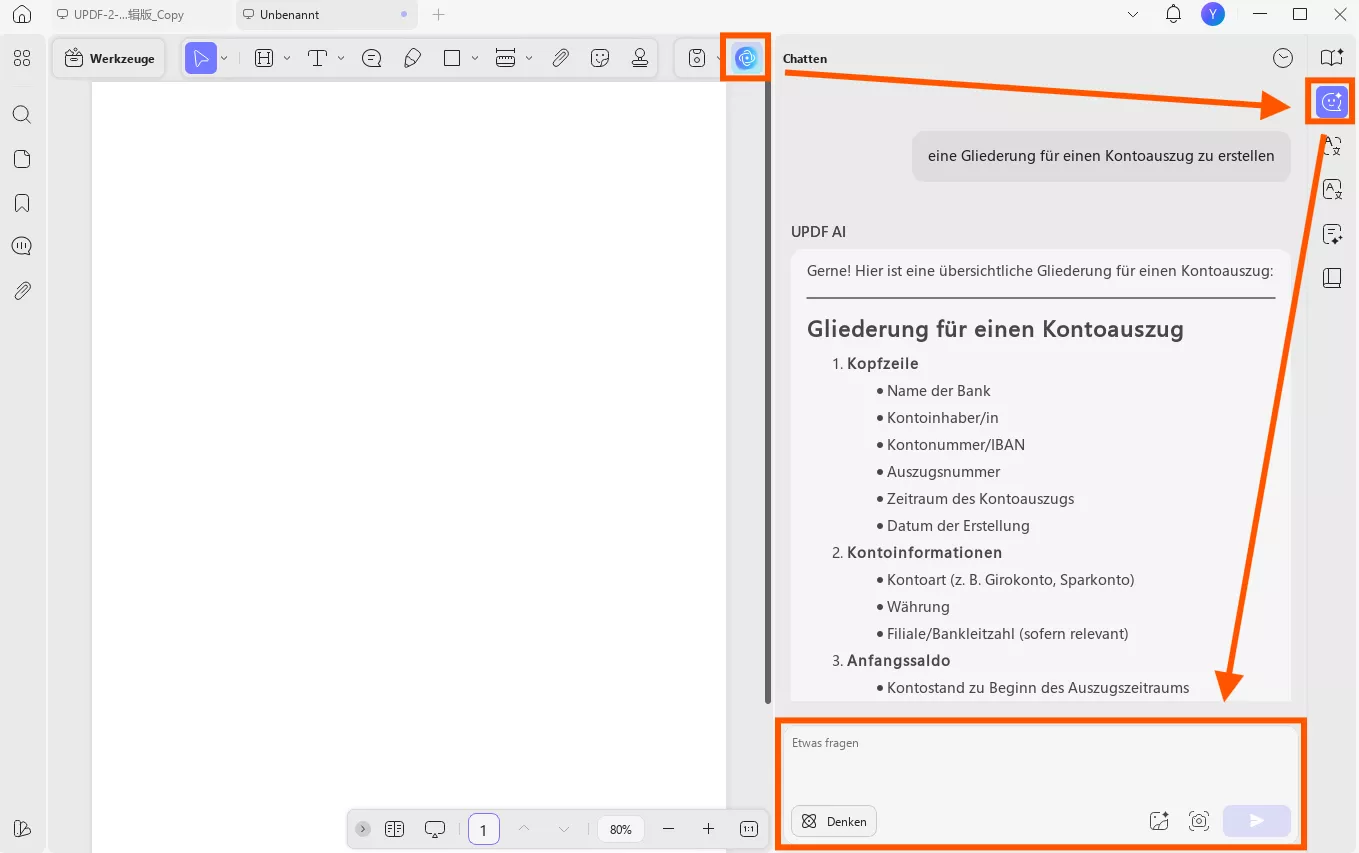Attach a file using the toolbar paperclip
Screen dimensions: 1359x853
click(x=561, y=58)
